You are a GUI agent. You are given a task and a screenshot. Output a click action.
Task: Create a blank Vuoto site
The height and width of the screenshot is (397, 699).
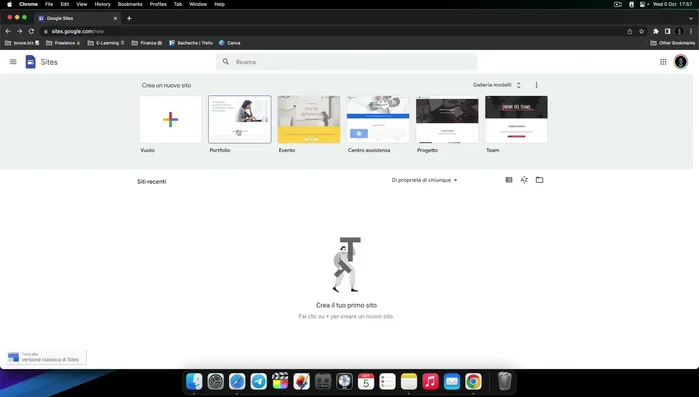pos(170,119)
